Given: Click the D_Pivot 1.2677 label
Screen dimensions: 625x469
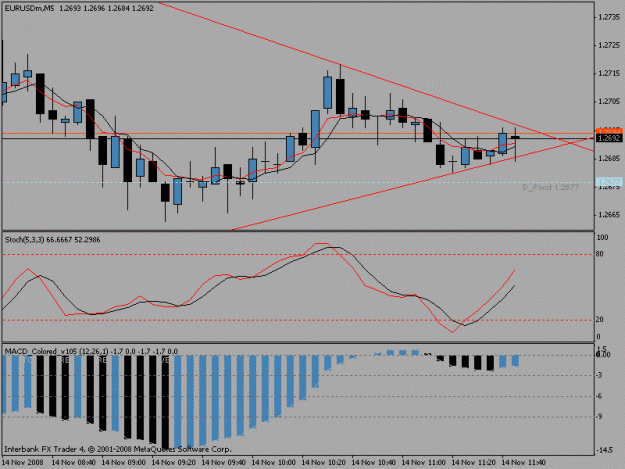Looking at the screenshot, I should click(x=550, y=187).
